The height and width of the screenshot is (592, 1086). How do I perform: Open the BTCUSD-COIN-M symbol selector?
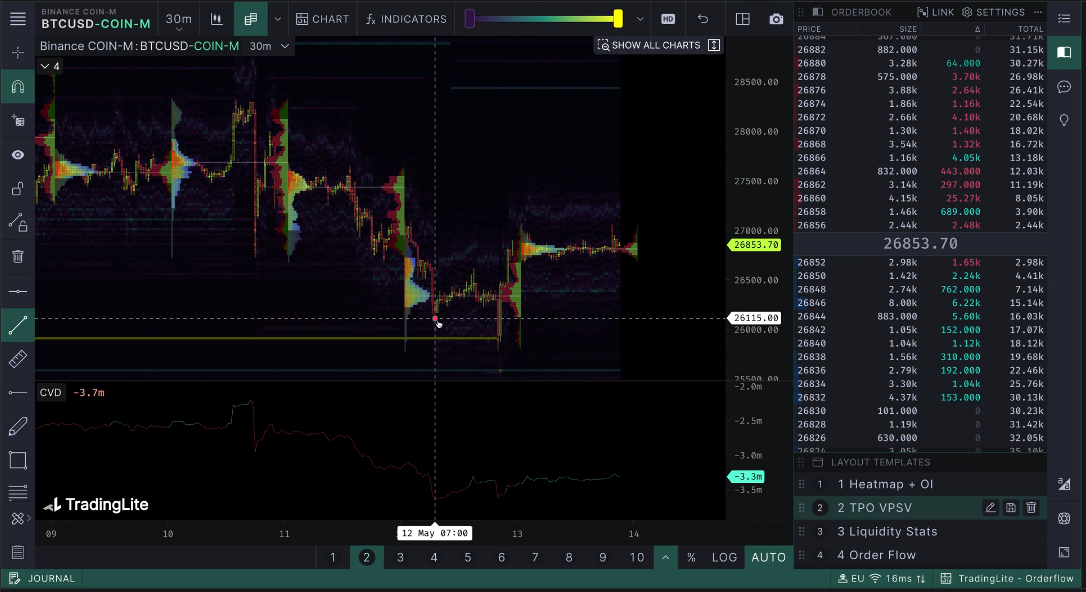coord(96,19)
